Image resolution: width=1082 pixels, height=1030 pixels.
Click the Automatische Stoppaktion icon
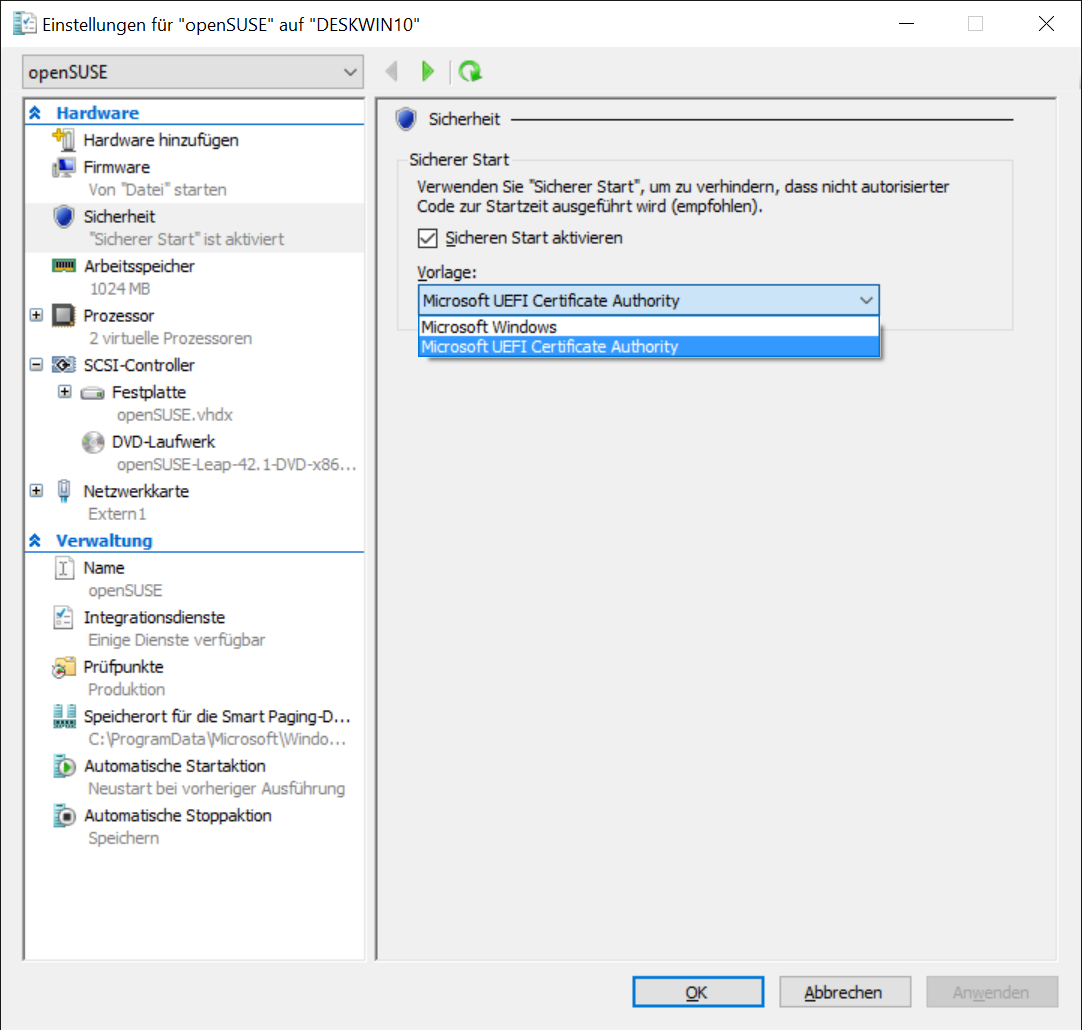pyautogui.click(x=64, y=815)
